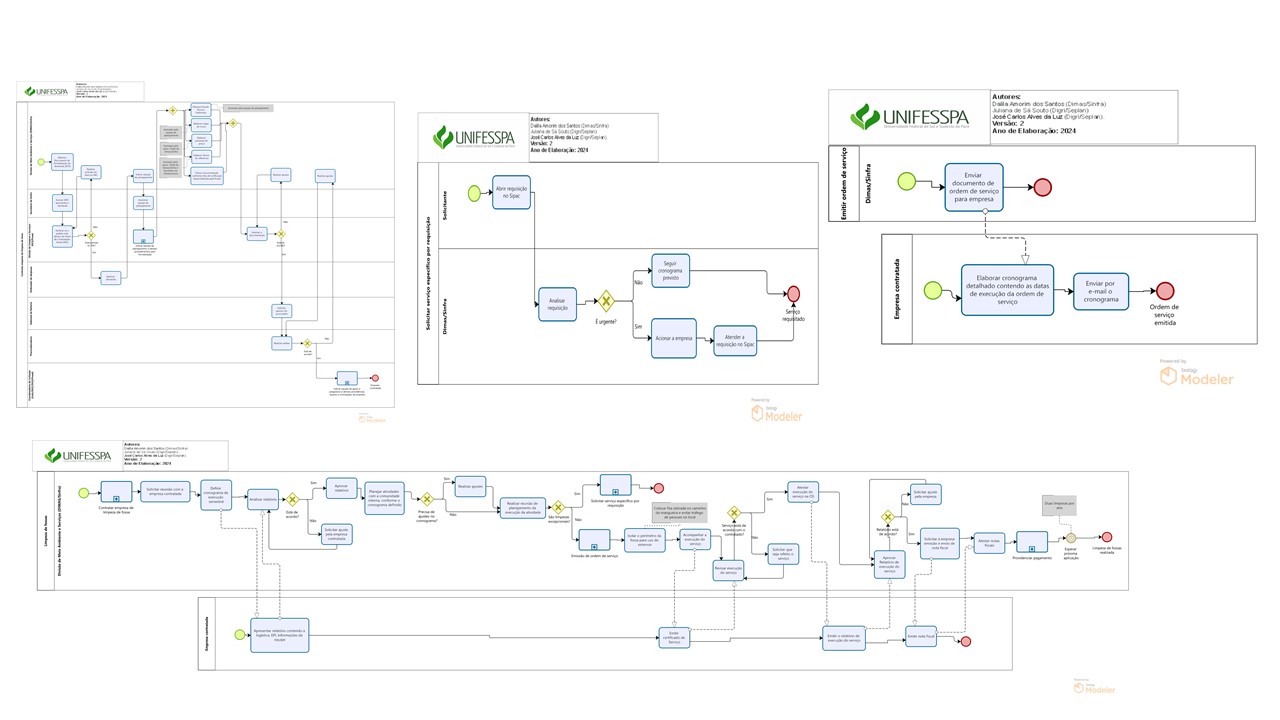Viewport: 1280px width, 720px height.
Task: Select the 'É urgente?' gateway diamond
Action: [x=605, y=301]
